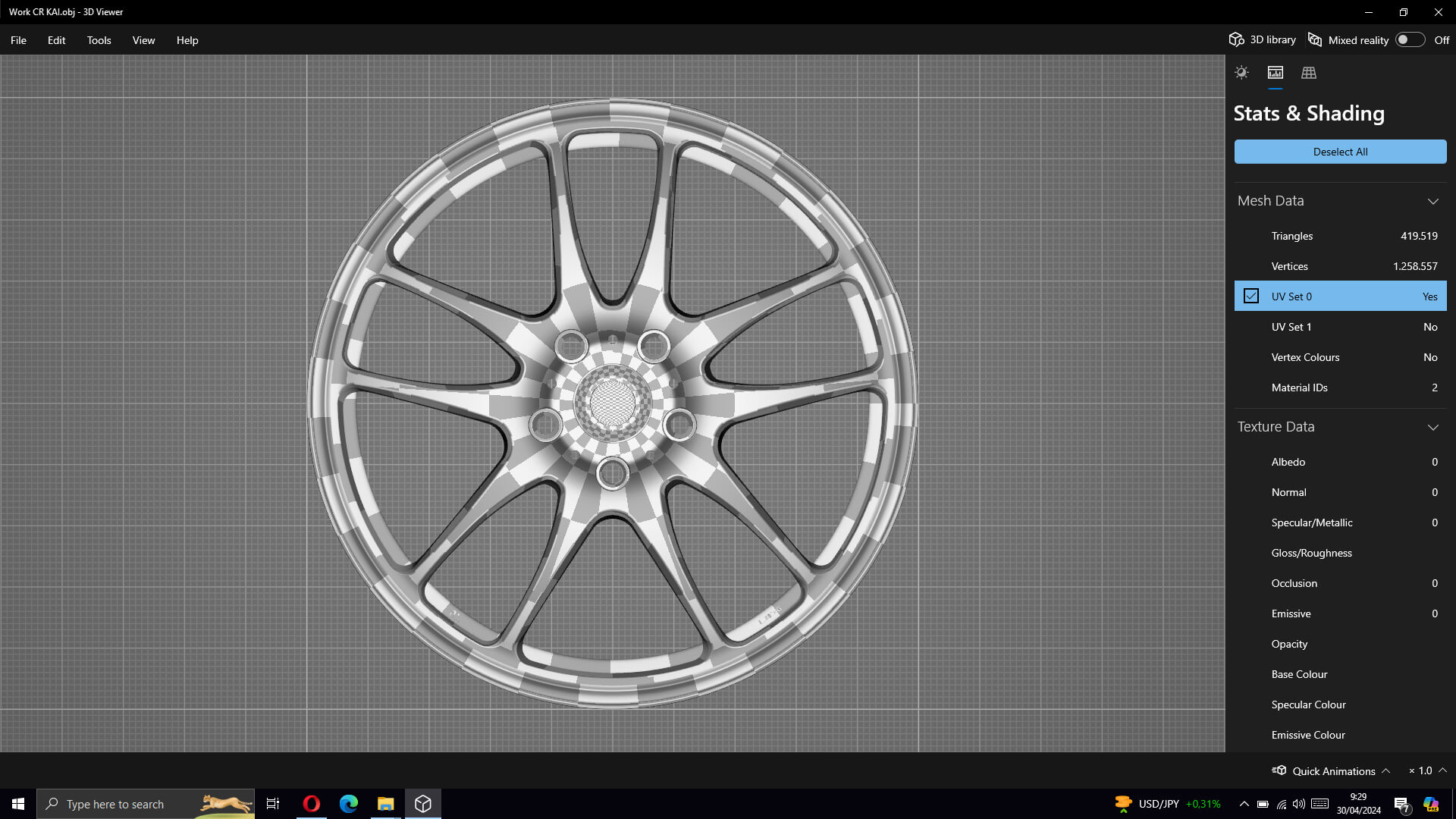Open File Explorer from the taskbar

pyautogui.click(x=386, y=804)
